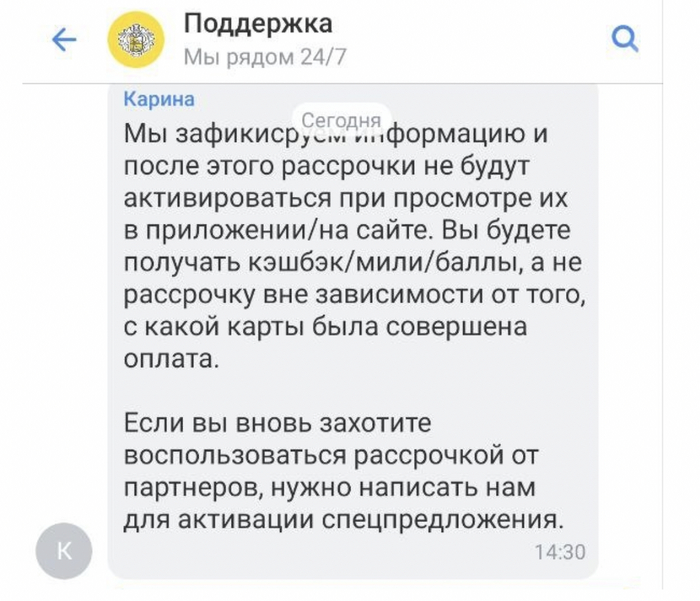Tap the back arrow icon
This screenshot has width=700, height=601.
pos(64,40)
